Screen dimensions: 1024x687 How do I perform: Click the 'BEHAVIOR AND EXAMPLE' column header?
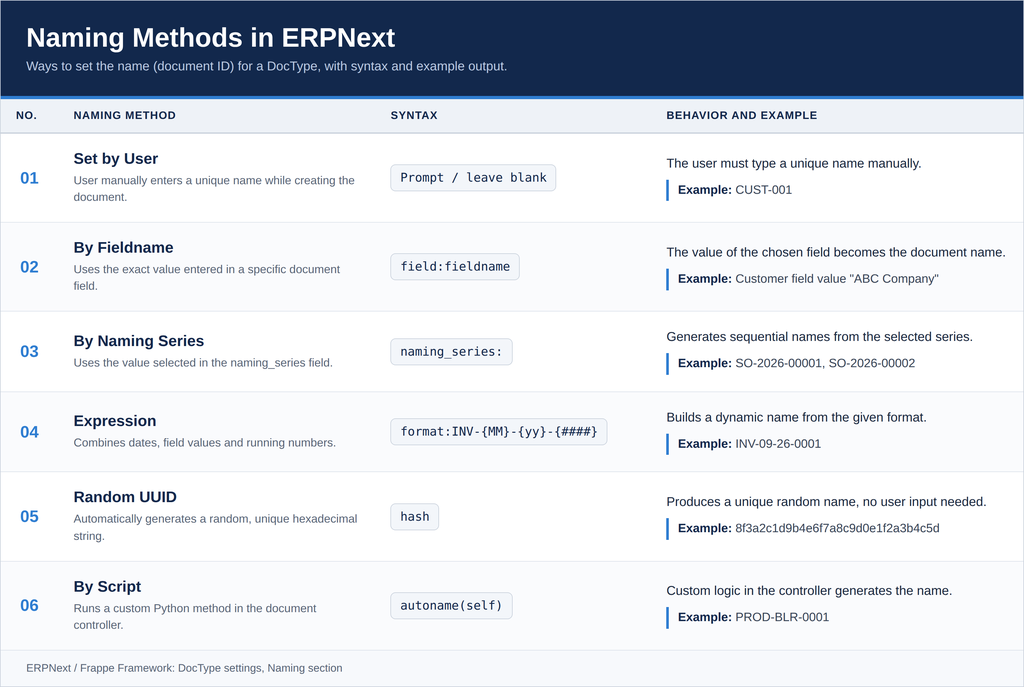click(741, 116)
